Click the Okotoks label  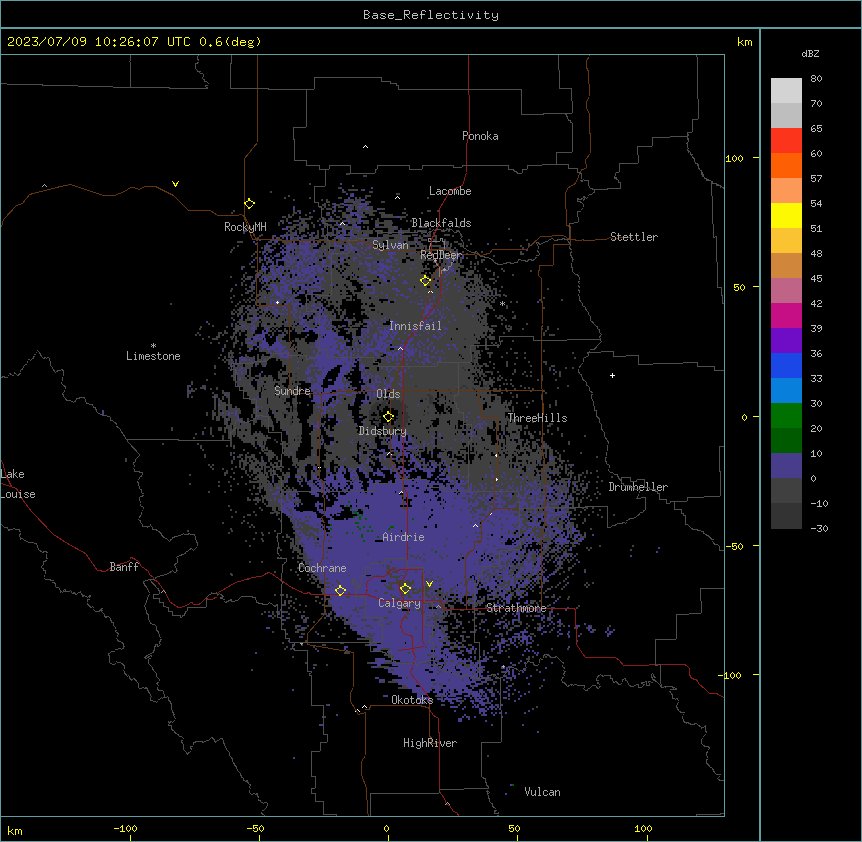tap(412, 700)
